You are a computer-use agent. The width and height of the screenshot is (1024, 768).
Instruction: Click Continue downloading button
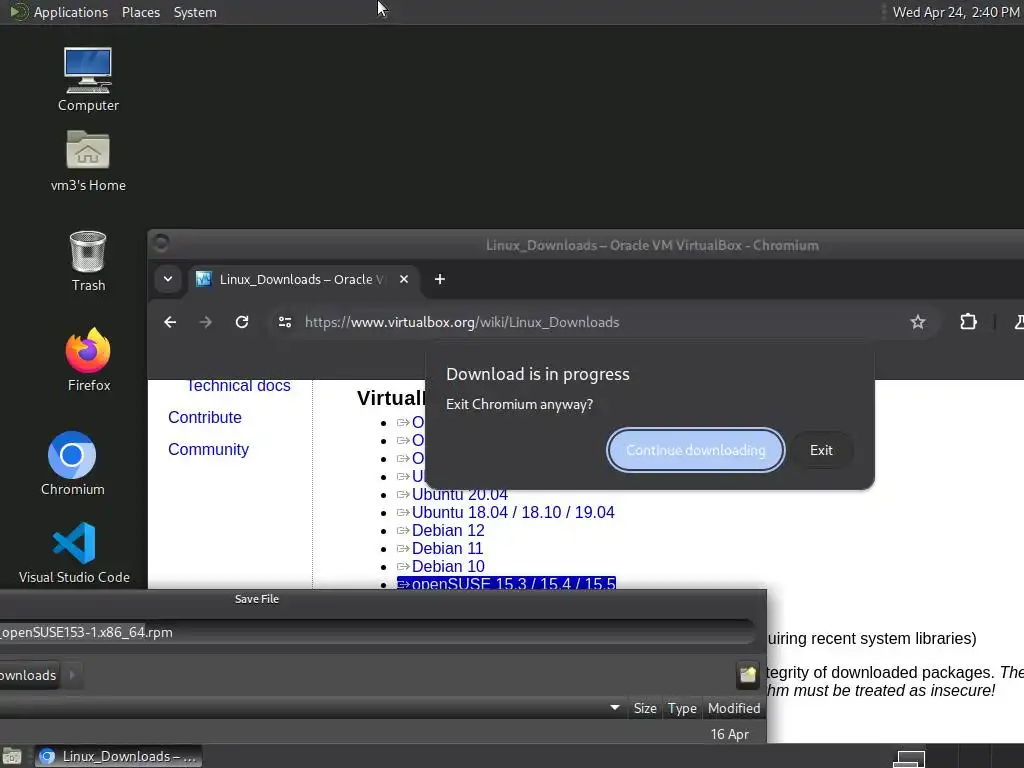[x=696, y=450]
